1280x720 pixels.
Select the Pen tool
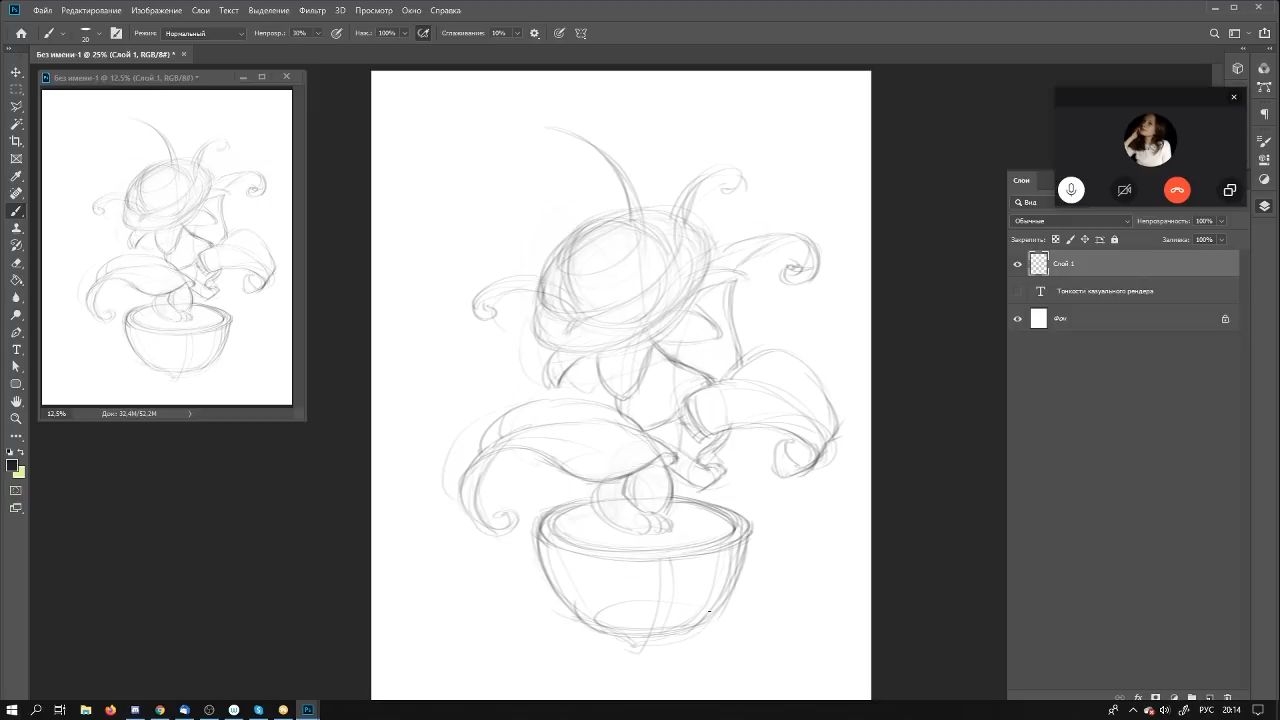[x=16, y=332]
